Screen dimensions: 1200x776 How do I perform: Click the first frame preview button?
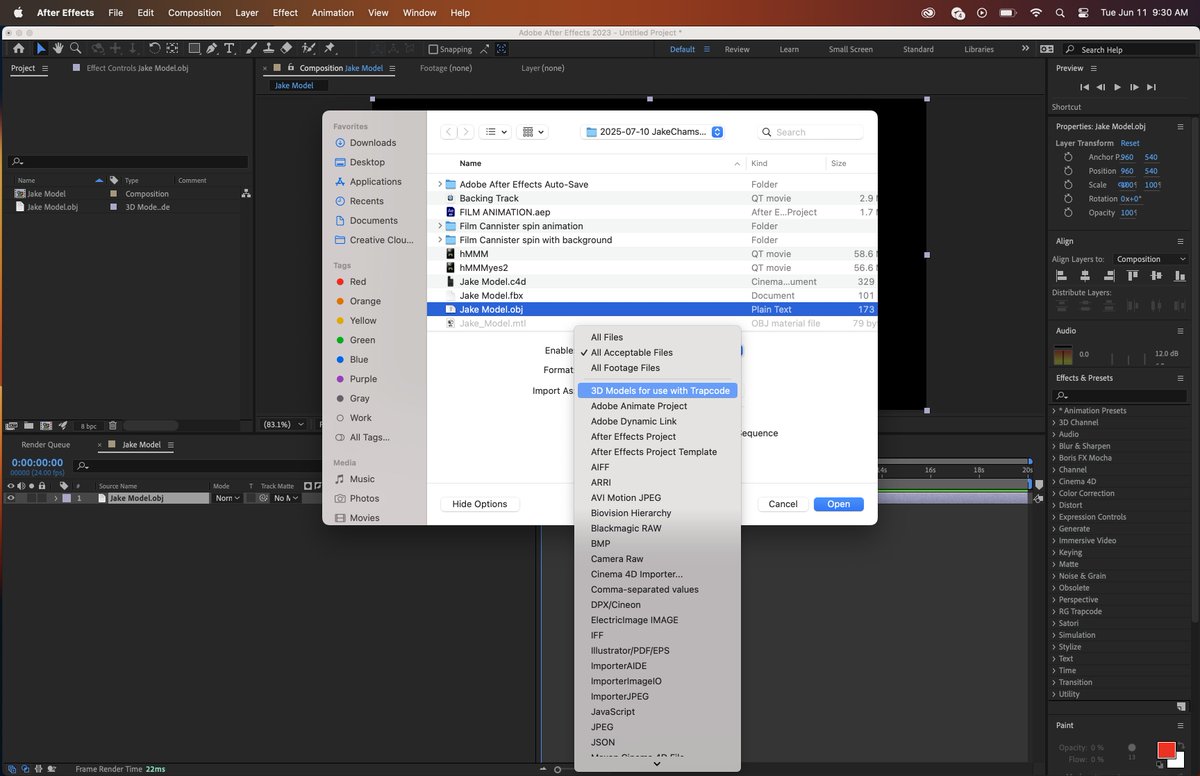[1084, 87]
